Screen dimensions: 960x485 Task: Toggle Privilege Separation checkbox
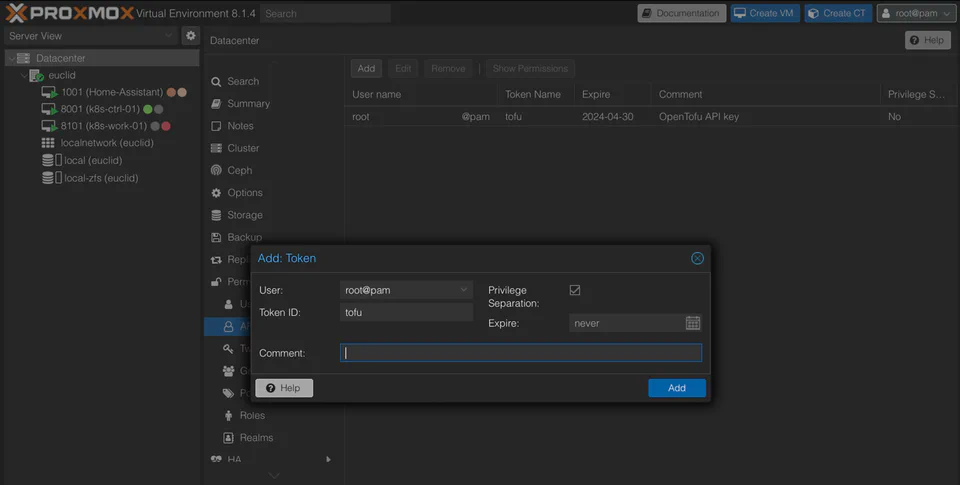point(575,290)
